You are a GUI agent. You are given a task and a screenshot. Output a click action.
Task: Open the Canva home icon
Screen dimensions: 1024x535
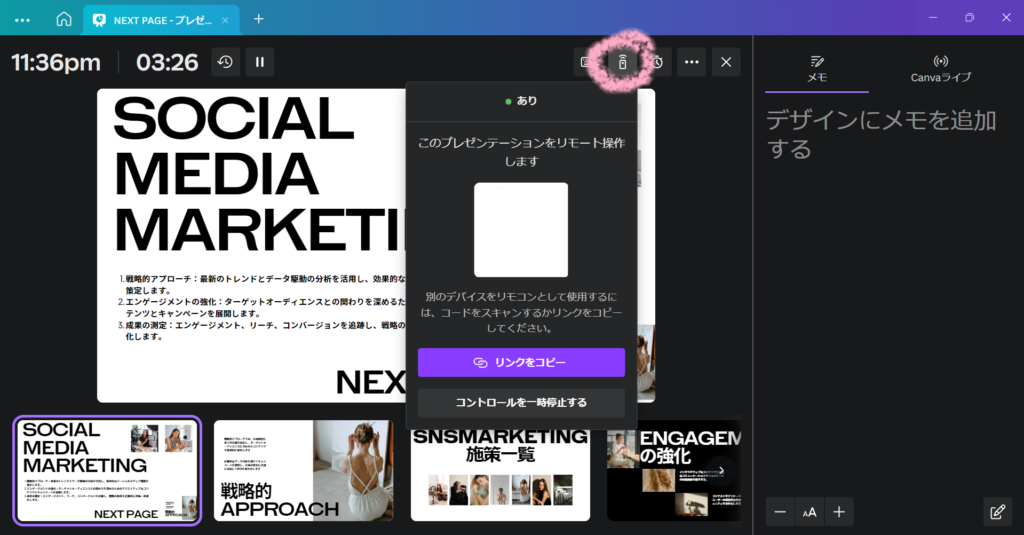point(63,19)
